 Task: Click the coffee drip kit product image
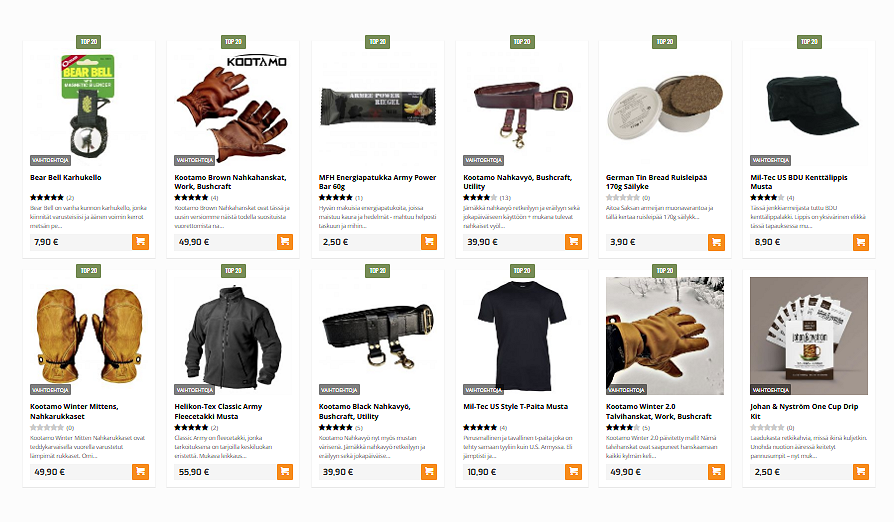(809, 336)
